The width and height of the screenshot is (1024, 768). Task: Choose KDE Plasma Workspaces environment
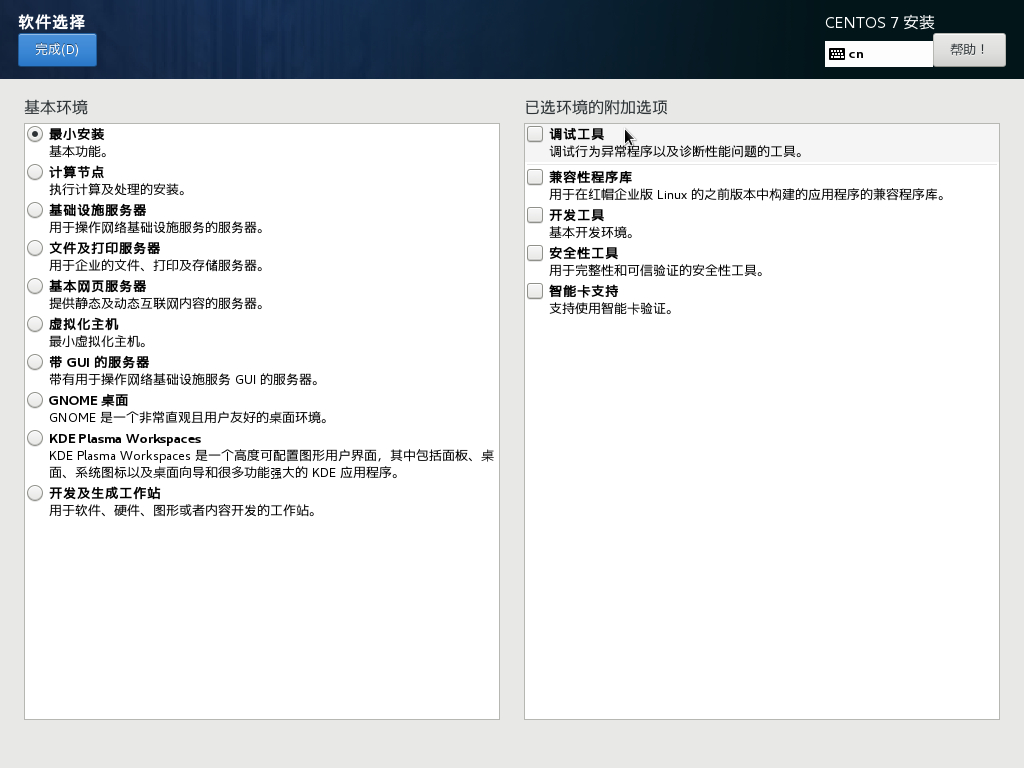click(35, 438)
